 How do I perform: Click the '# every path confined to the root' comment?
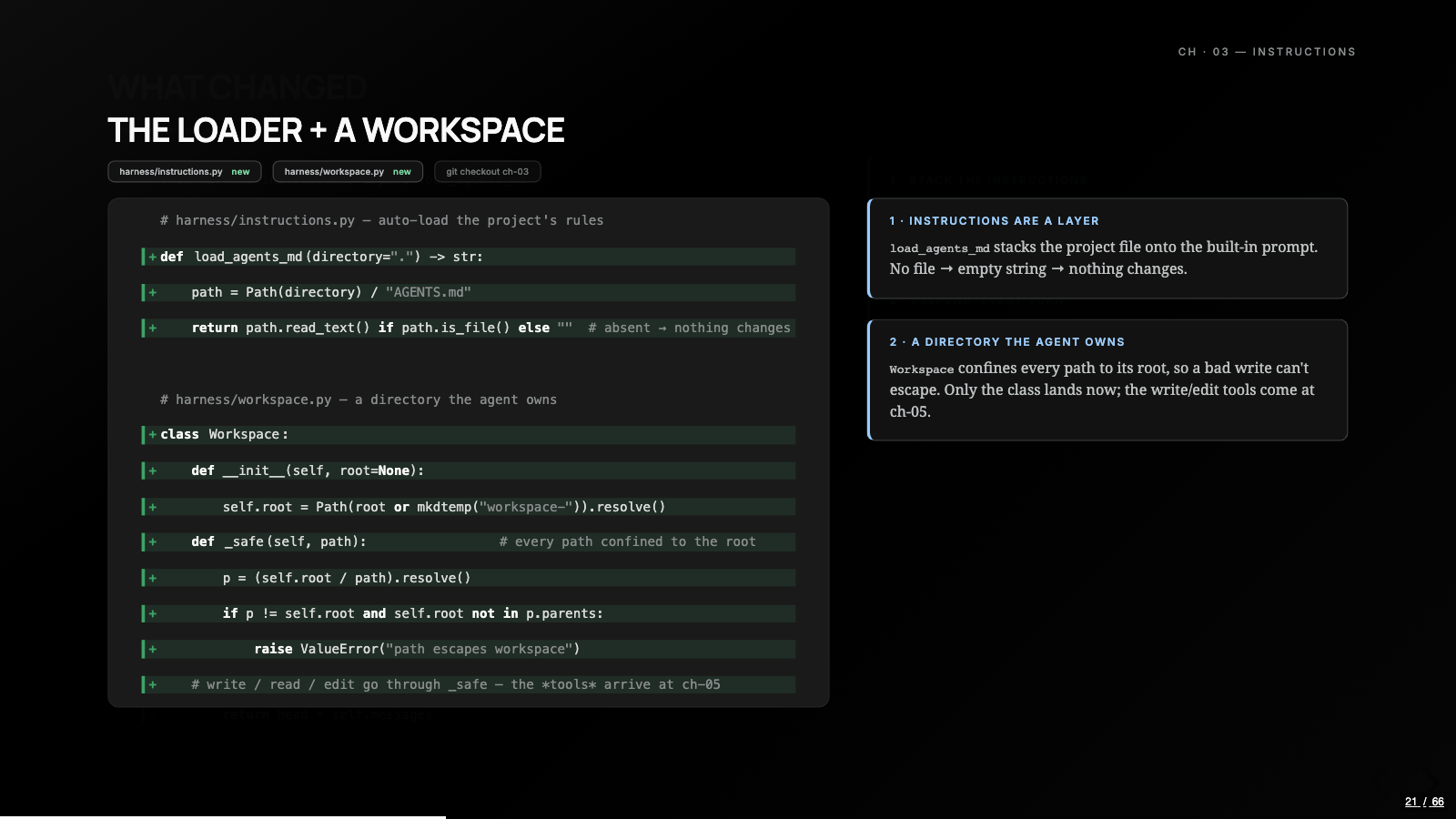[x=627, y=541]
